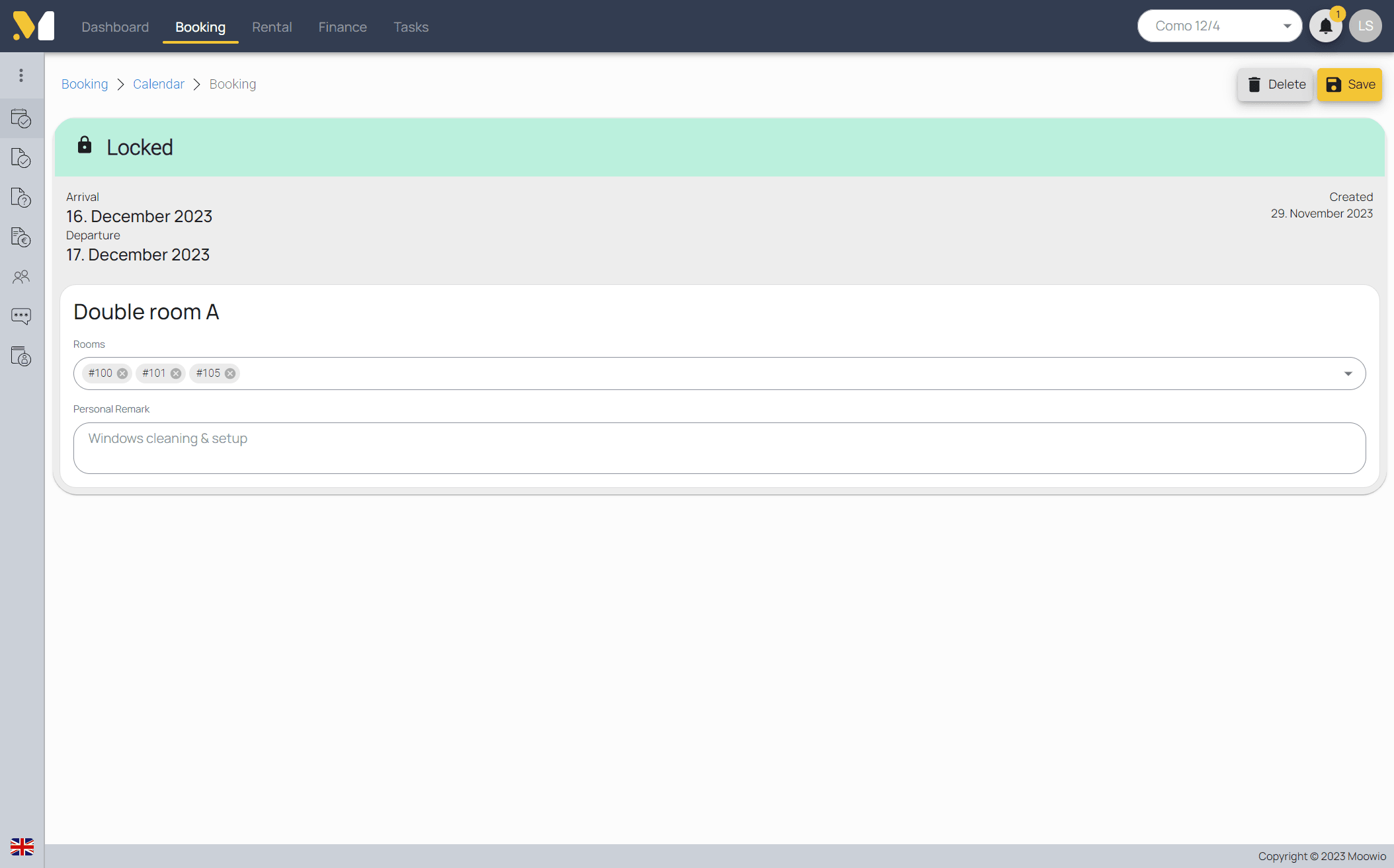Viewport: 1394px width, 868px height.
Task: Switch to the Finance tab
Action: [343, 27]
